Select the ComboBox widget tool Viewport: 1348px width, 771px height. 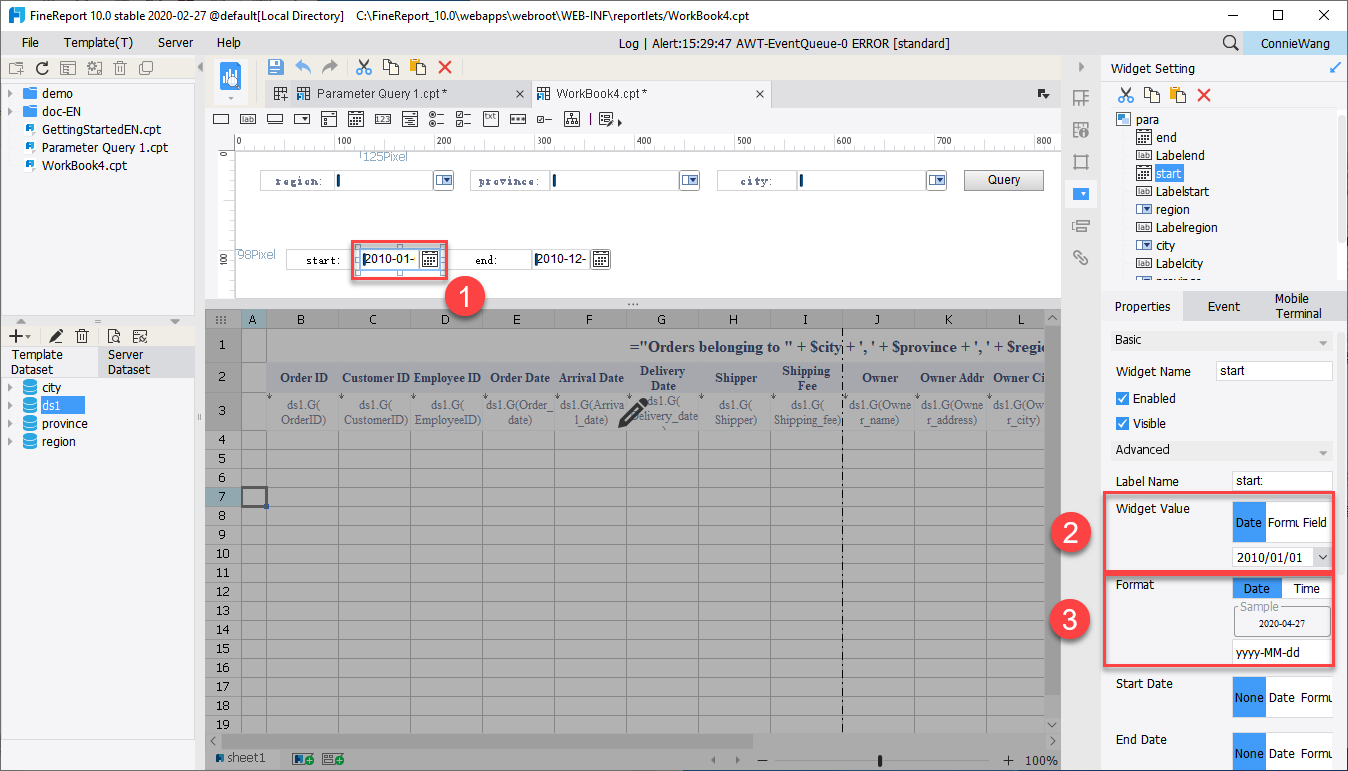[301, 118]
